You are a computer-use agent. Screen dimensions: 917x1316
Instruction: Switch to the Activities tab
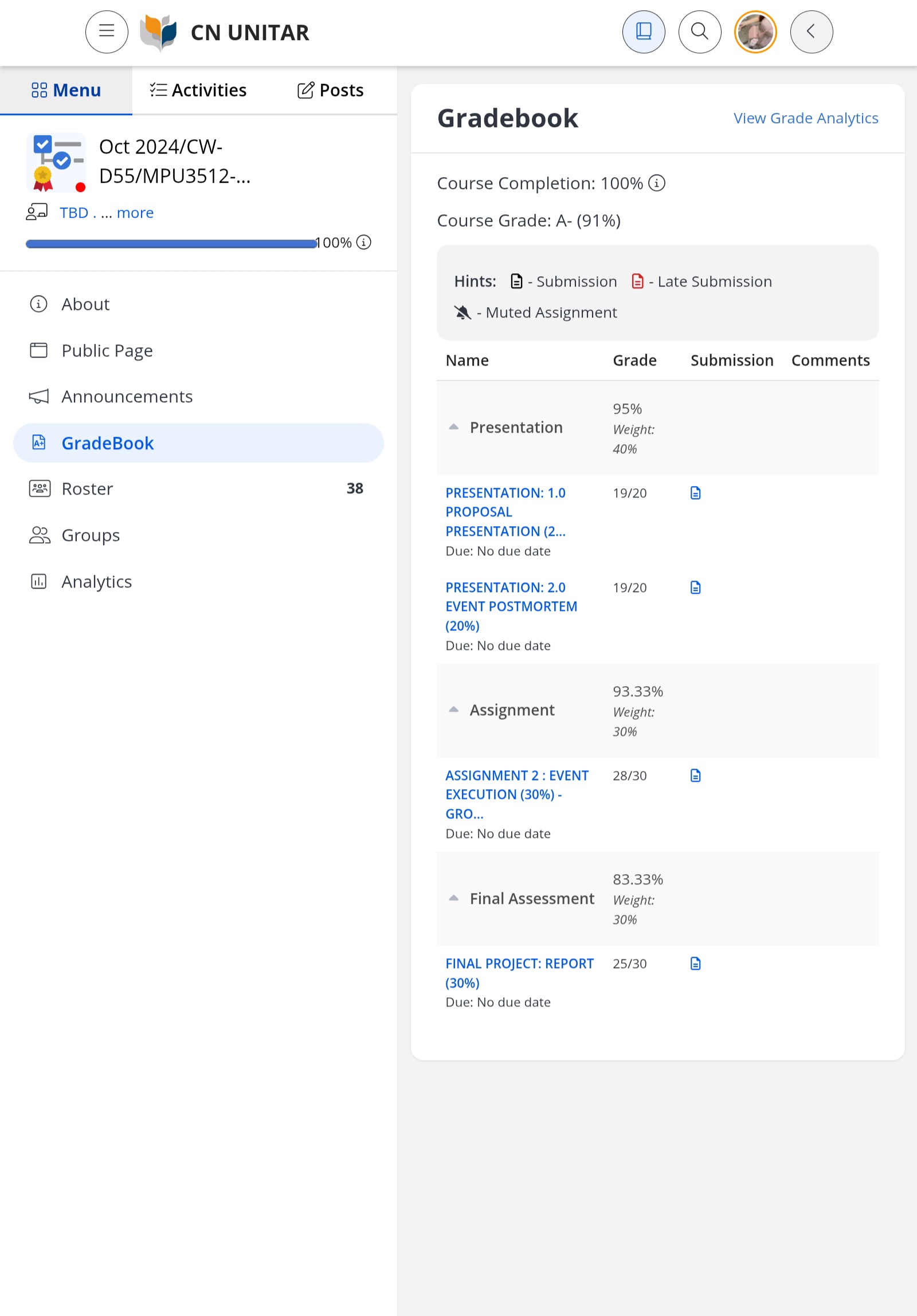(x=198, y=90)
